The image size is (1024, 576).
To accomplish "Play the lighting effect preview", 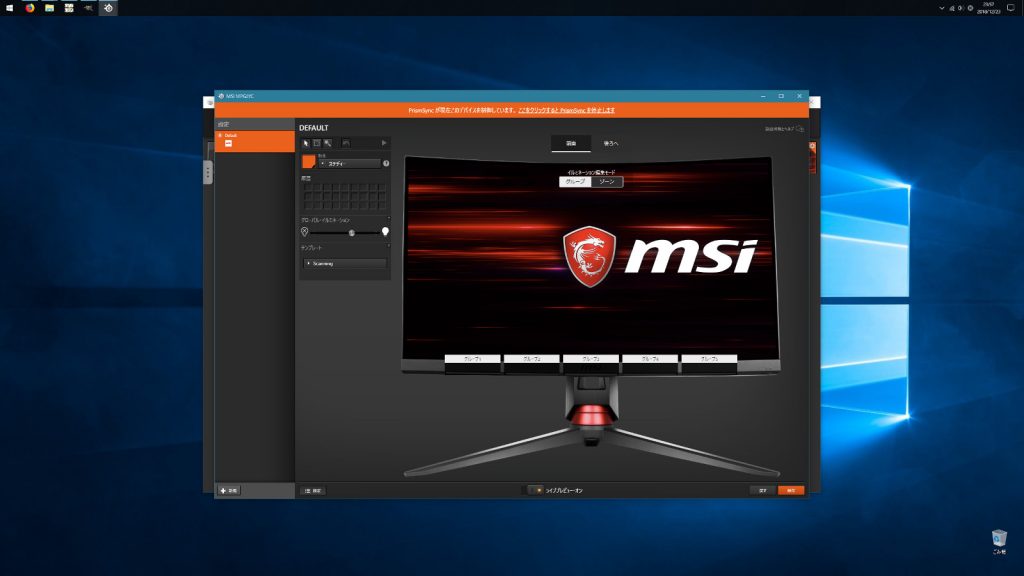I will point(384,143).
